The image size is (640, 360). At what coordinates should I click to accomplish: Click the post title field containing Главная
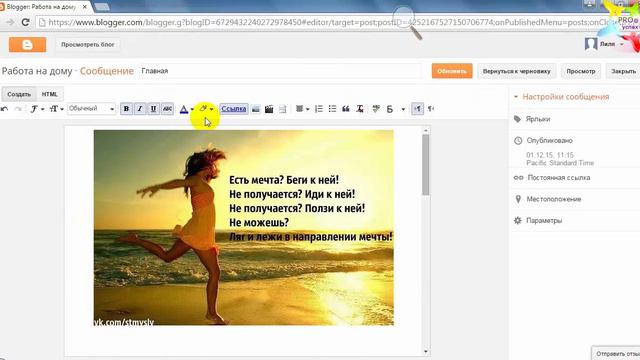tap(280, 71)
